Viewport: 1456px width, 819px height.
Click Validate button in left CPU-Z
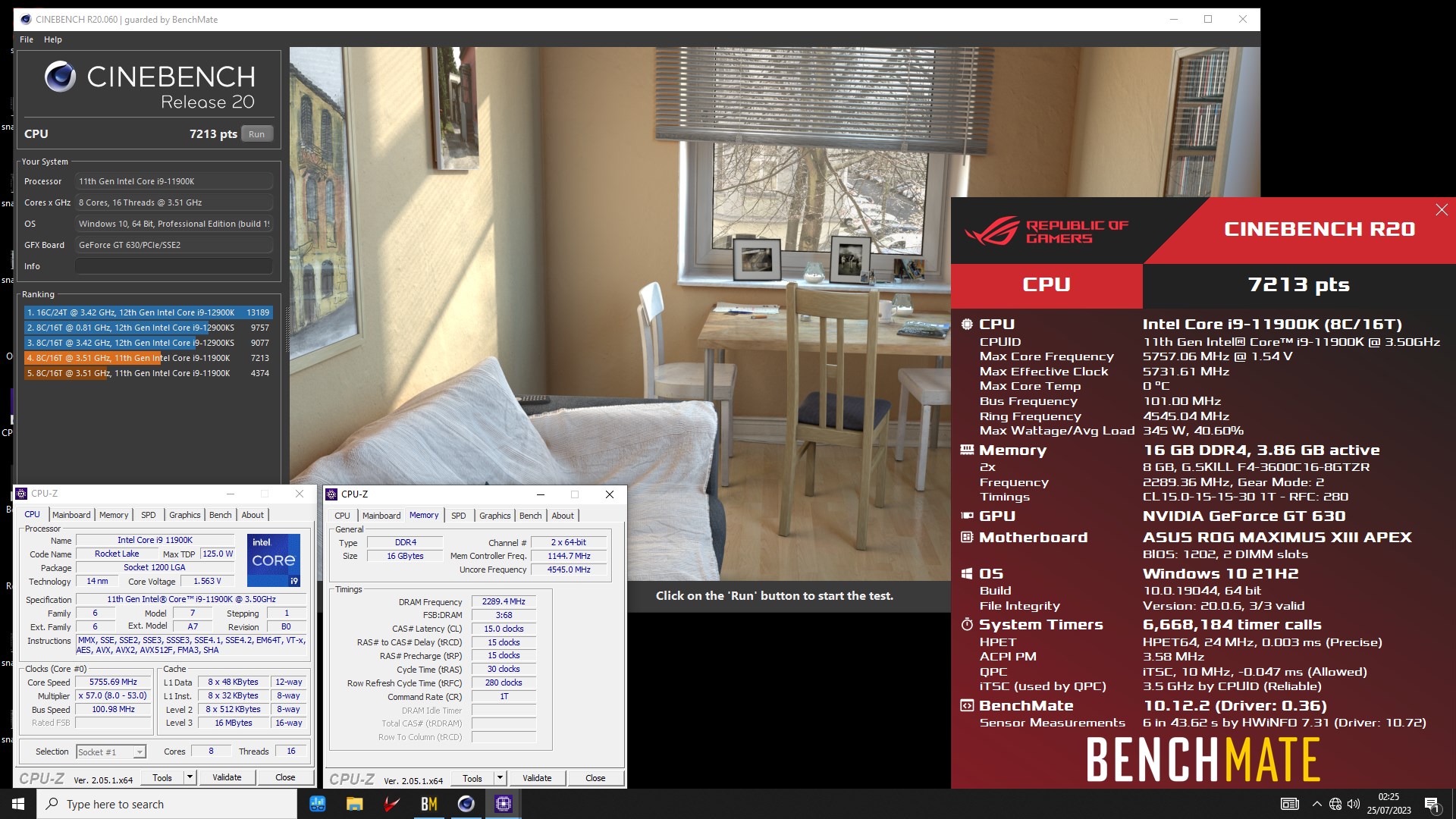(x=227, y=777)
